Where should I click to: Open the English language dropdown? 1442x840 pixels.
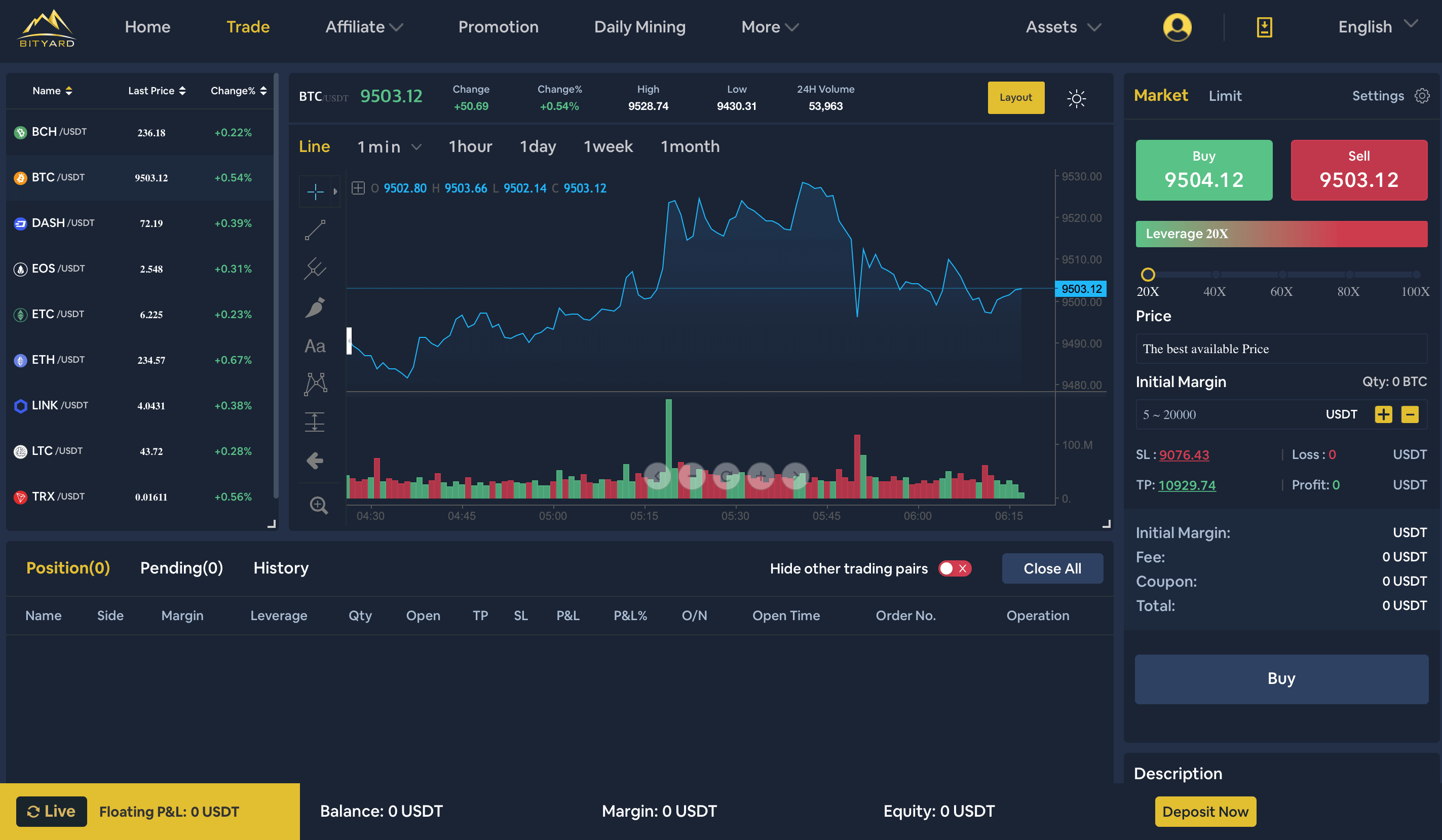click(x=1379, y=26)
